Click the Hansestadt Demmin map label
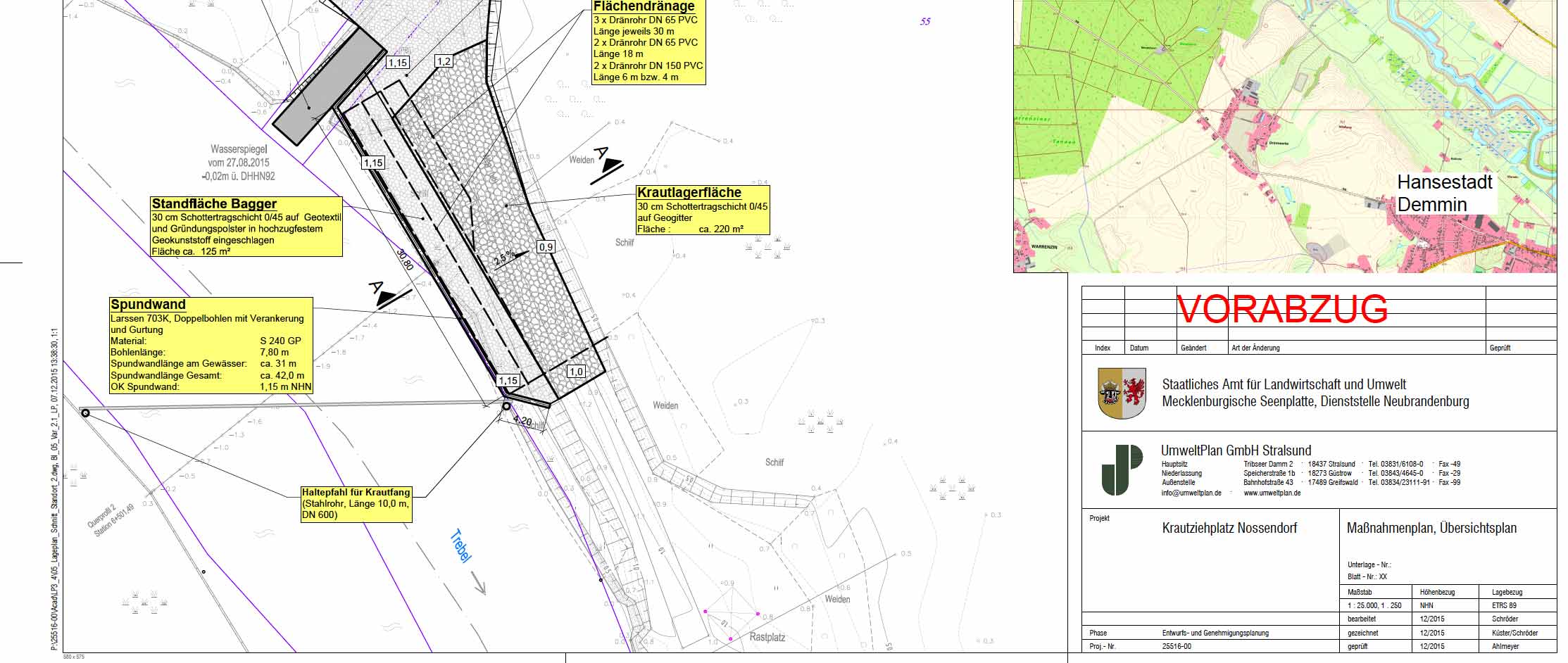The height and width of the screenshot is (663, 1568). pos(1445,193)
